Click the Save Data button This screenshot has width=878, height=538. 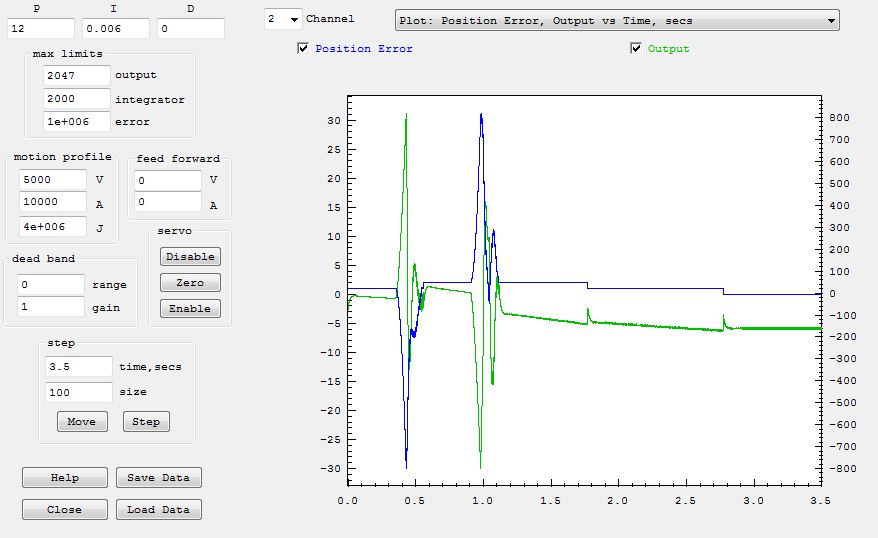pos(158,478)
